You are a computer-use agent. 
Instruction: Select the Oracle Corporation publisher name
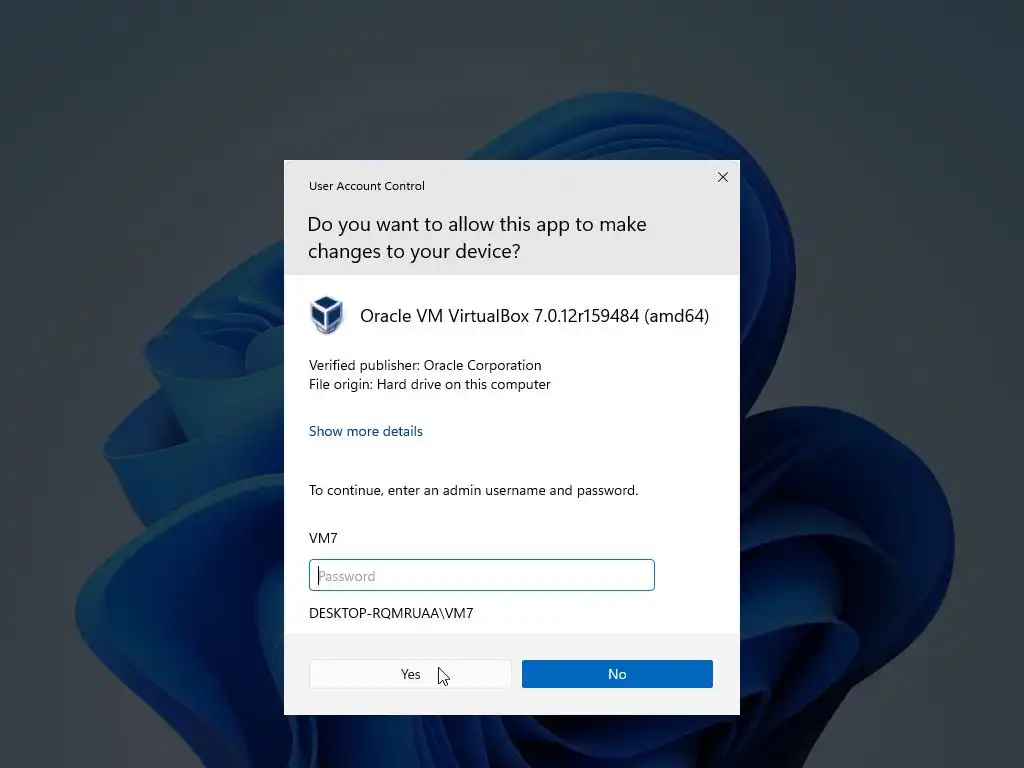tap(483, 365)
